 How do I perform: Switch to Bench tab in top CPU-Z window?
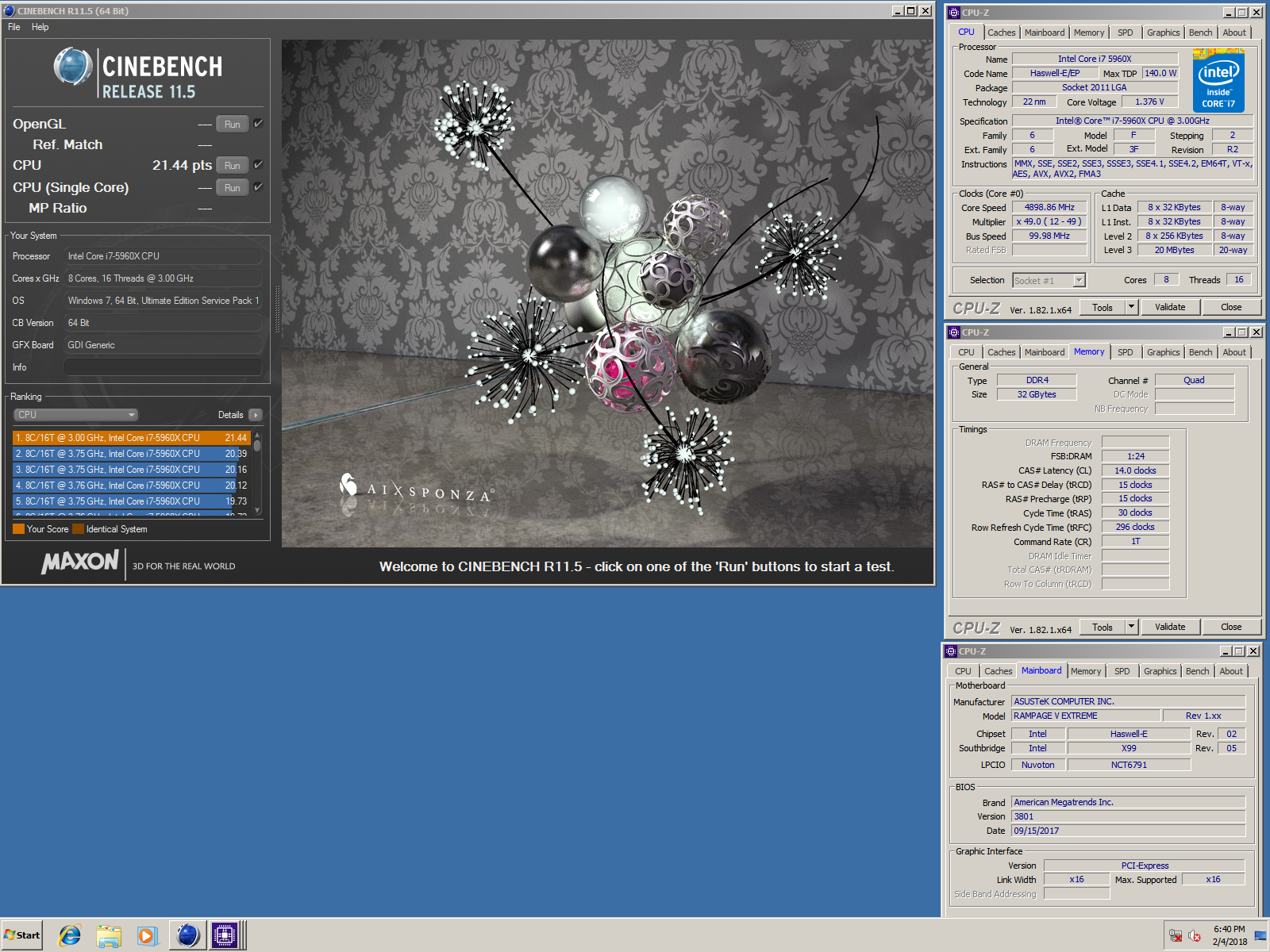click(x=1200, y=33)
